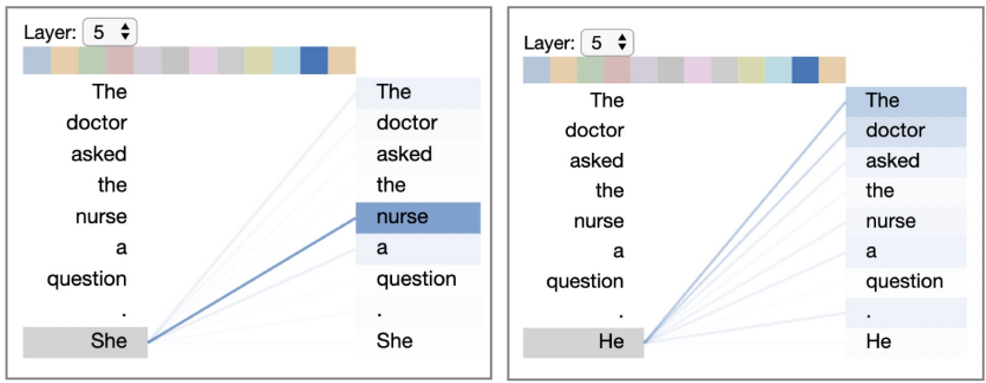Toggle the olive-yellow head in right panel

(x=751, y=70)
